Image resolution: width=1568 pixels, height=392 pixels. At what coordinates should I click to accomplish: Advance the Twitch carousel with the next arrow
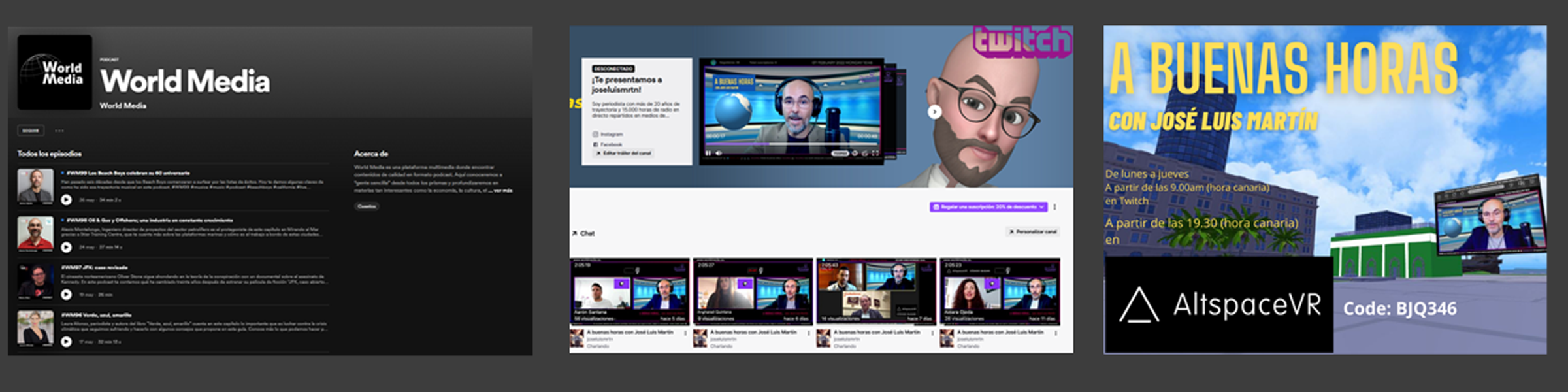tap(934, 112)
